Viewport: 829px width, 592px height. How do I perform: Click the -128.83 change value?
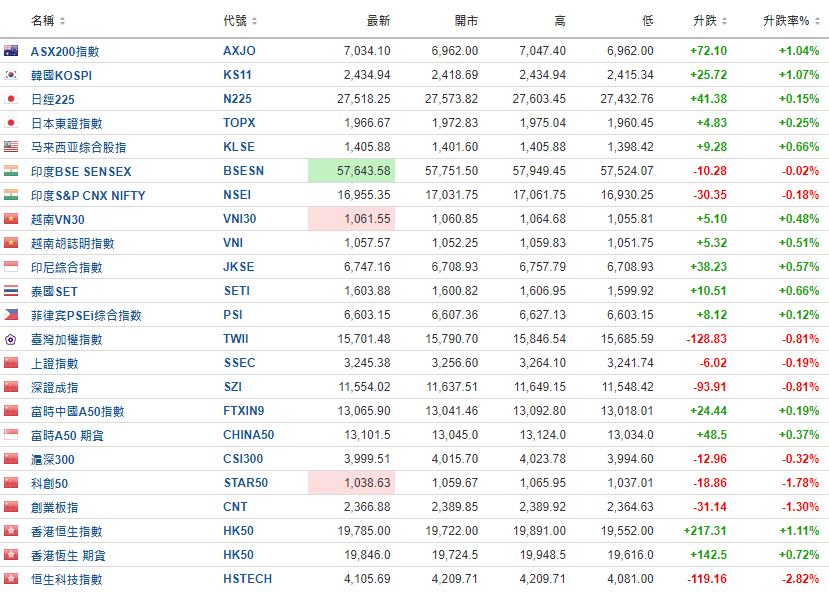coord(706,339)
